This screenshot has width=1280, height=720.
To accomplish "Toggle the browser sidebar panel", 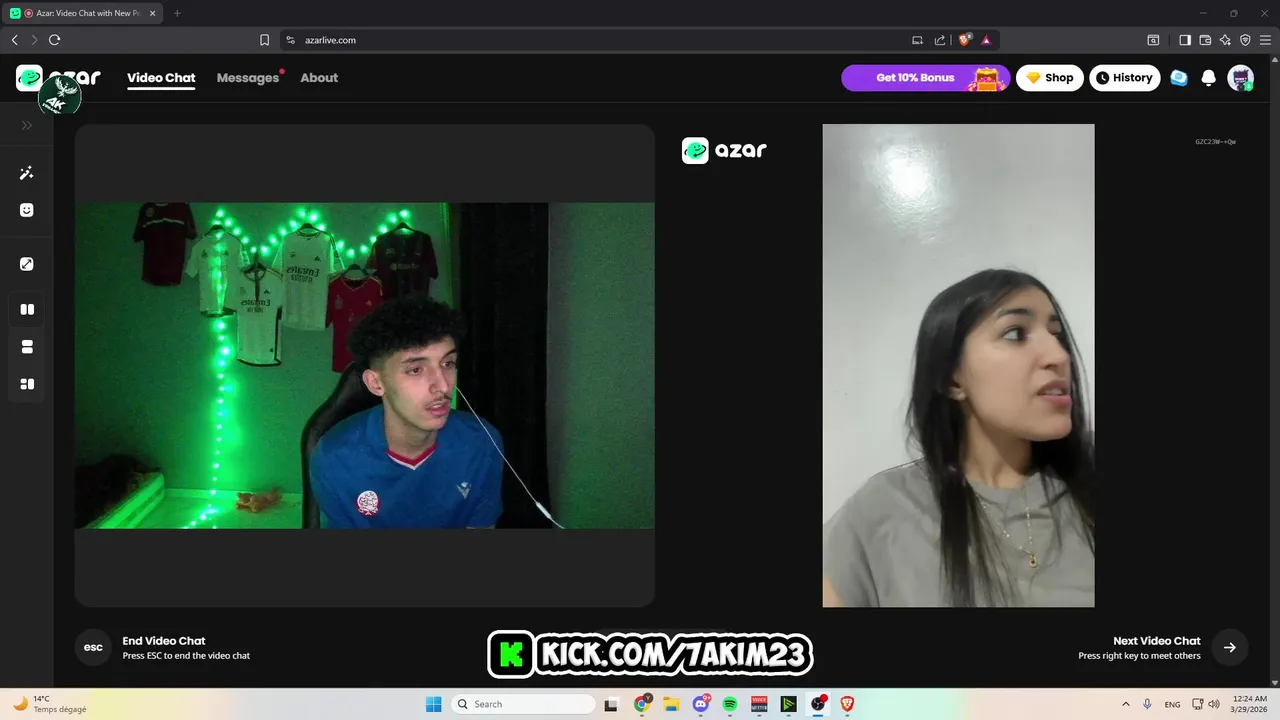I will pyautogui.click(x=1185, y=40).
